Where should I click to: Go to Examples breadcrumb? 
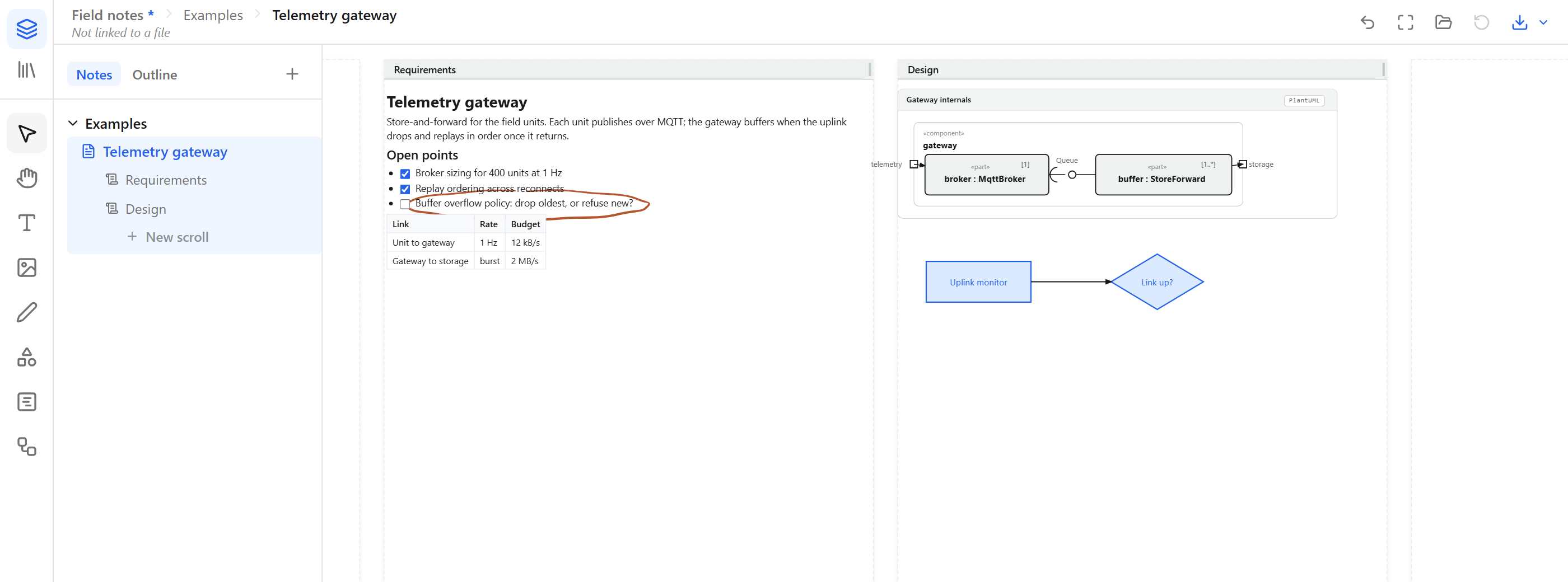click(213, 15)
